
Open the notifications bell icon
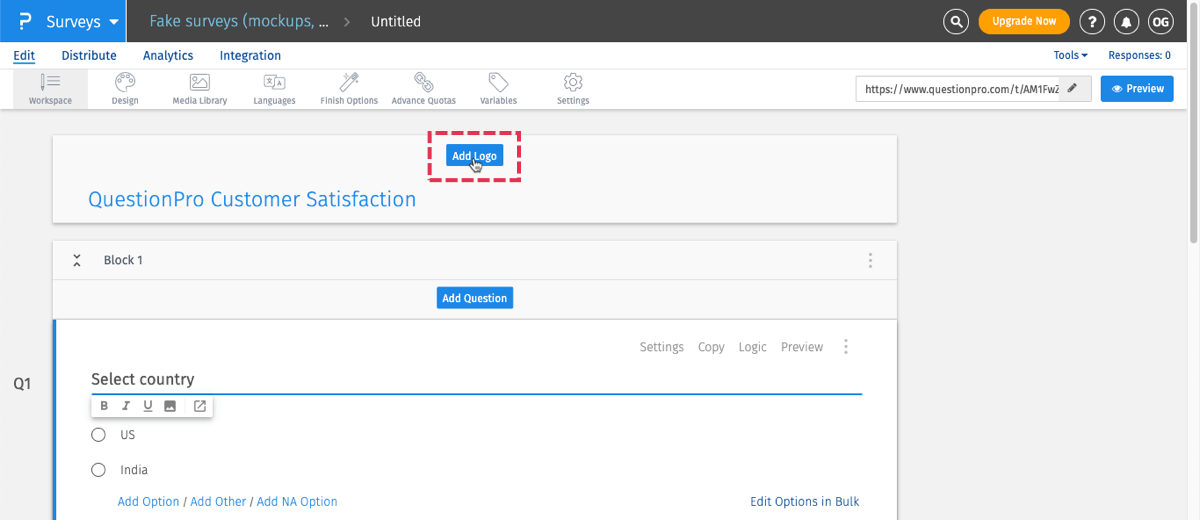pyautogui.click(x=1126, y=21)
